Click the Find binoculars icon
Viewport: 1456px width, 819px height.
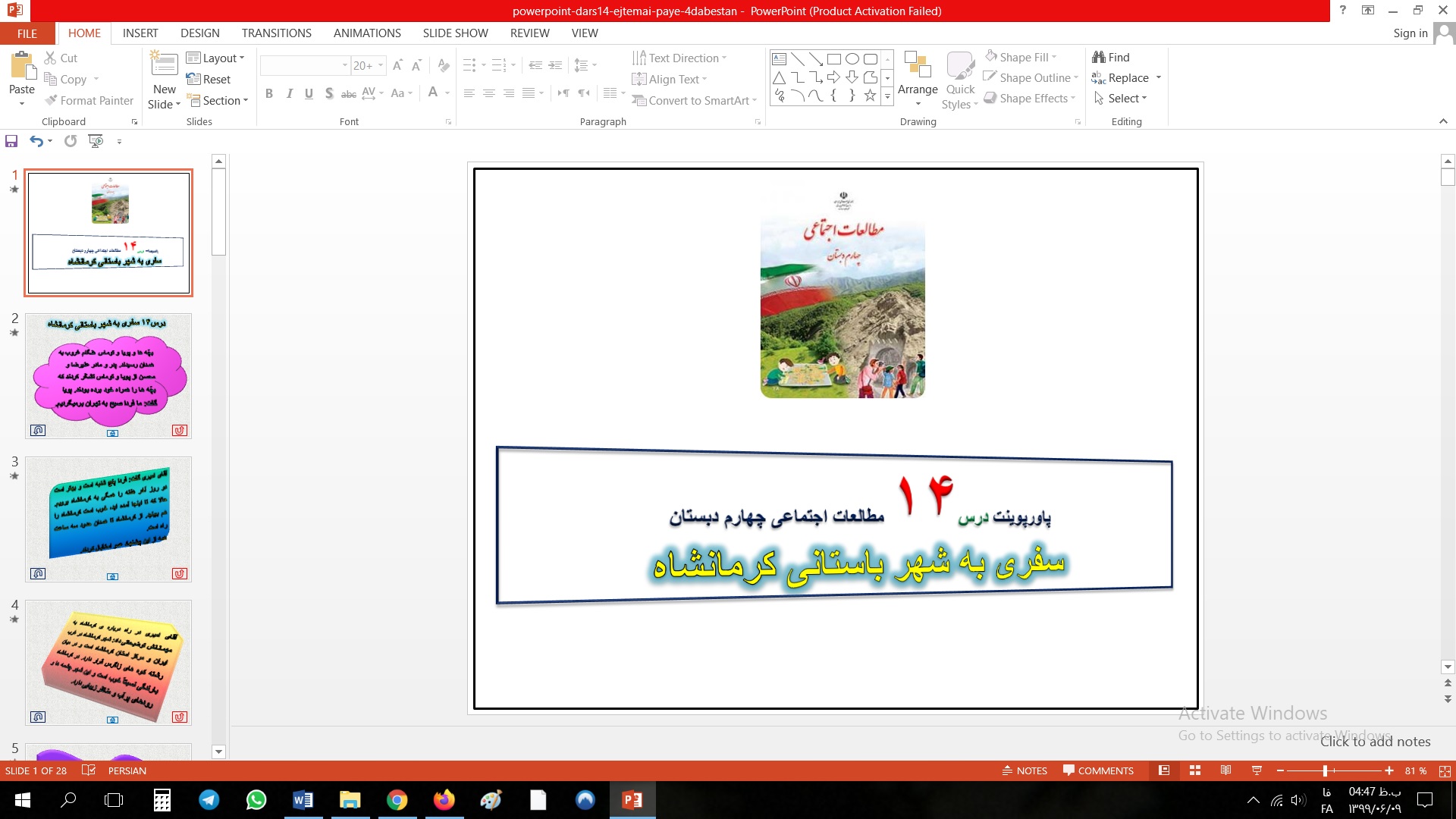point(1098,57)
